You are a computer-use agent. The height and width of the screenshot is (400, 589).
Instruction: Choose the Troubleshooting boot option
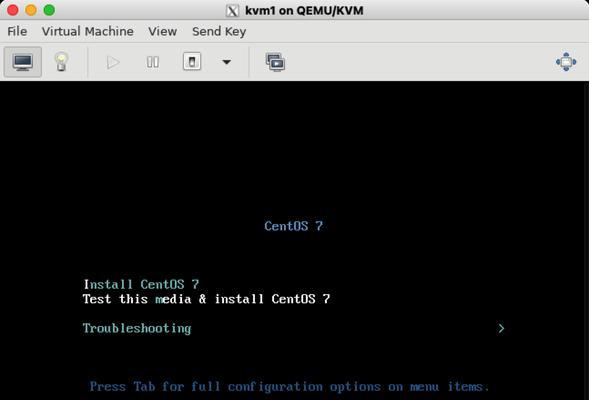pos(137,329)
